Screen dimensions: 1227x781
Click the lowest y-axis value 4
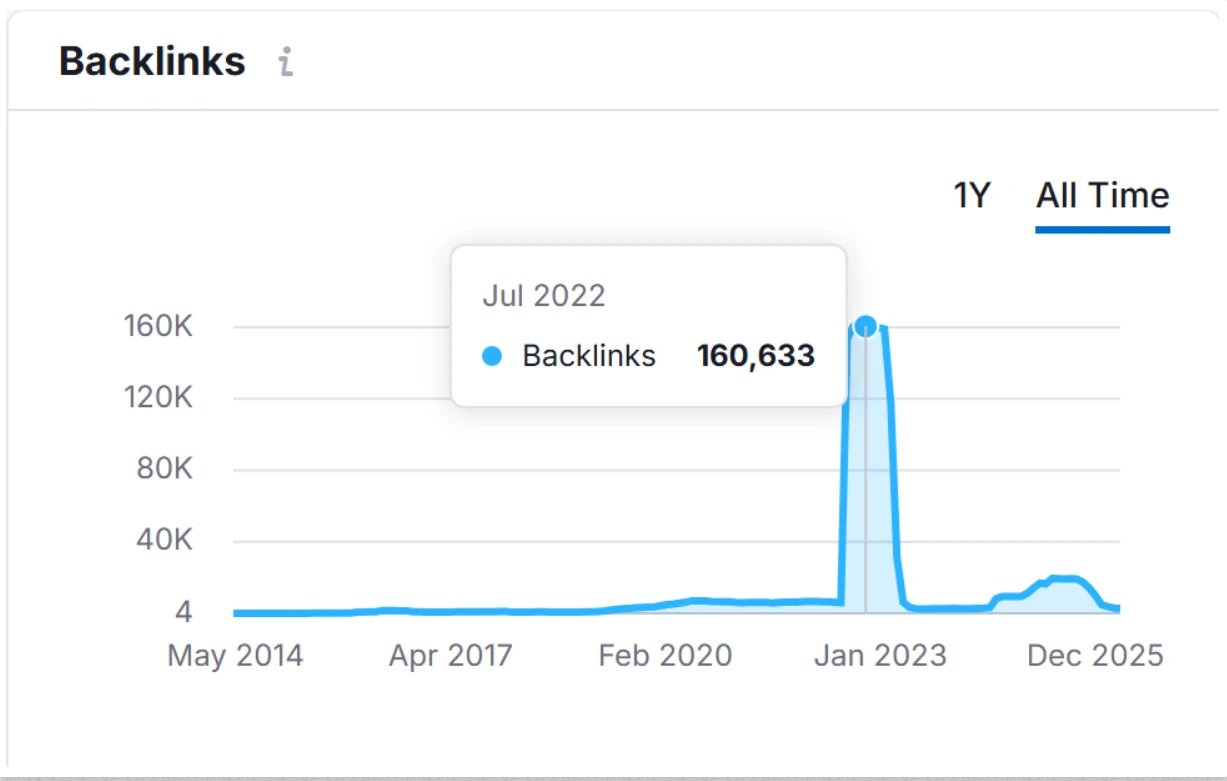pyautogui.click(x=184, y=612)
